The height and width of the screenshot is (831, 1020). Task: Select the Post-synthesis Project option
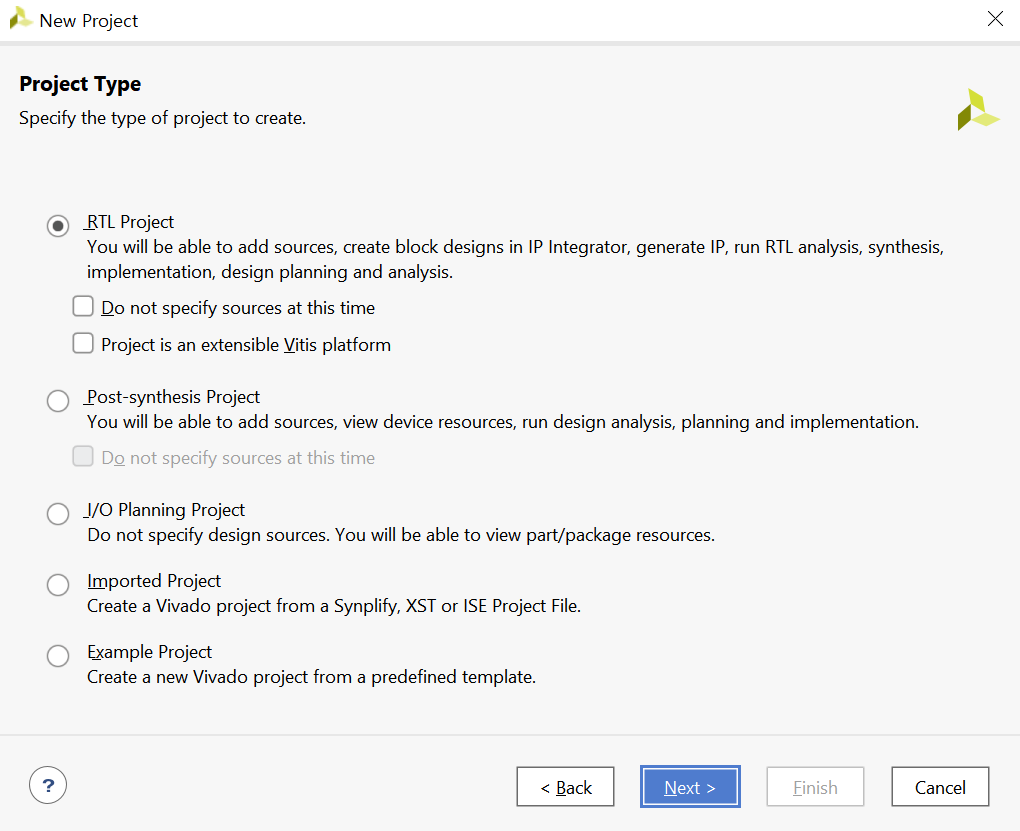point(58,401)
